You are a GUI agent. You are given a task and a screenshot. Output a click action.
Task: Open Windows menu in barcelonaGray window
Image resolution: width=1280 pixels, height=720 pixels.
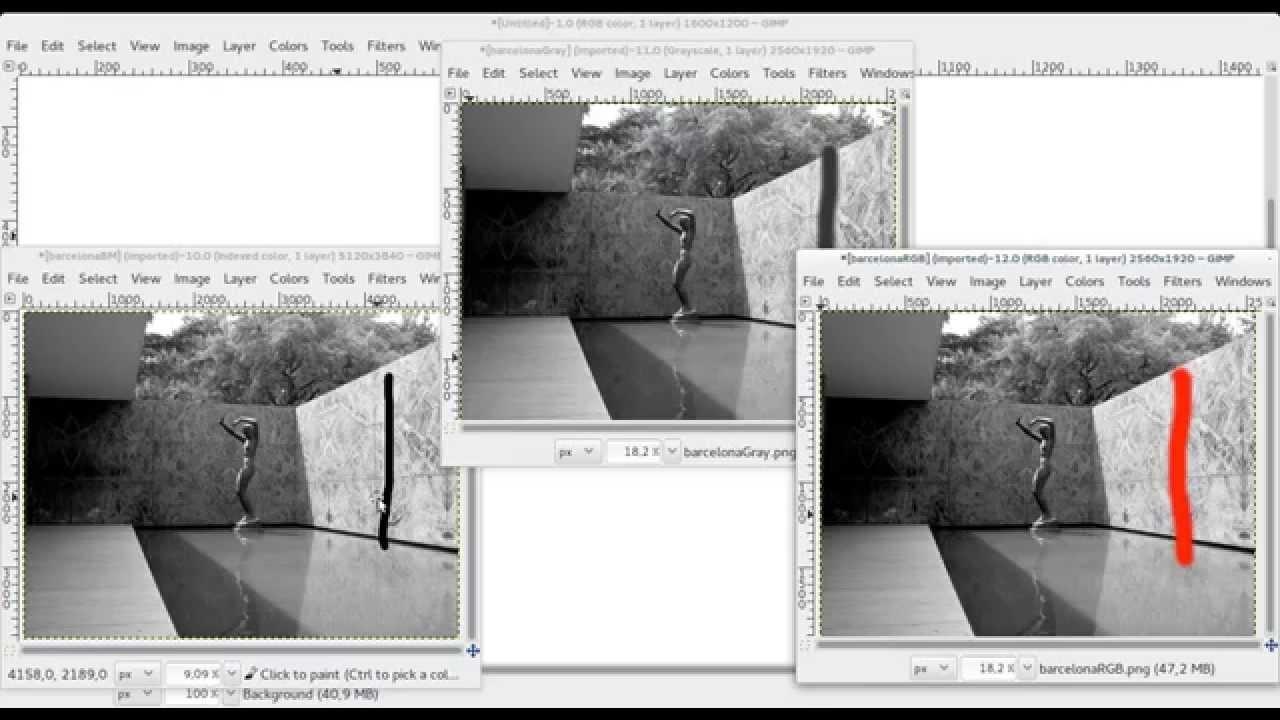point(886,73)
